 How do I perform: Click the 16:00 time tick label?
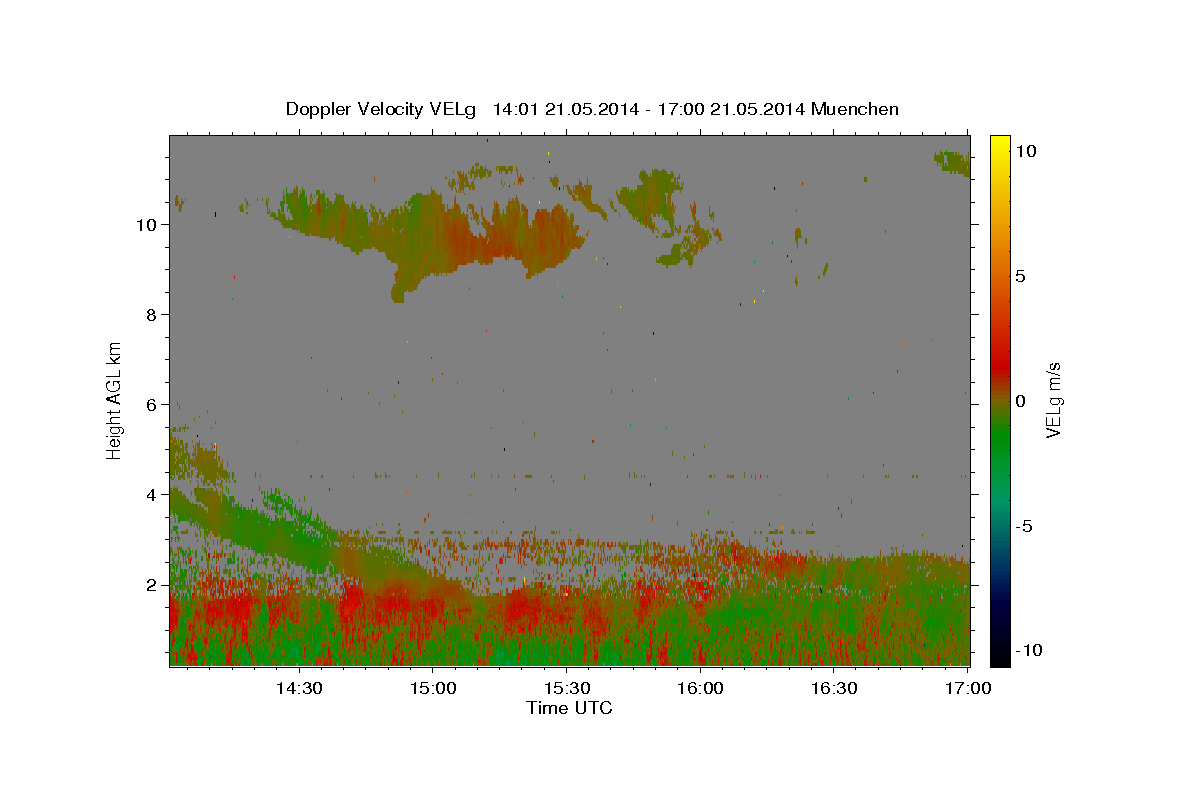(700, 688)
